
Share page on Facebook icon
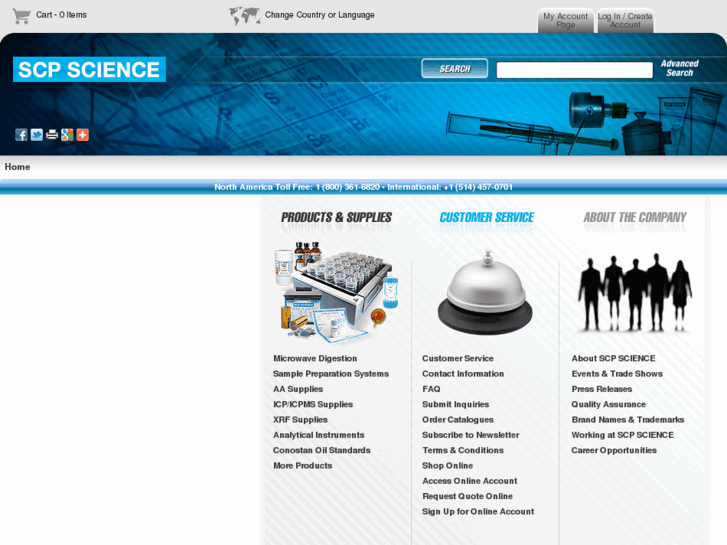(21, 135)
